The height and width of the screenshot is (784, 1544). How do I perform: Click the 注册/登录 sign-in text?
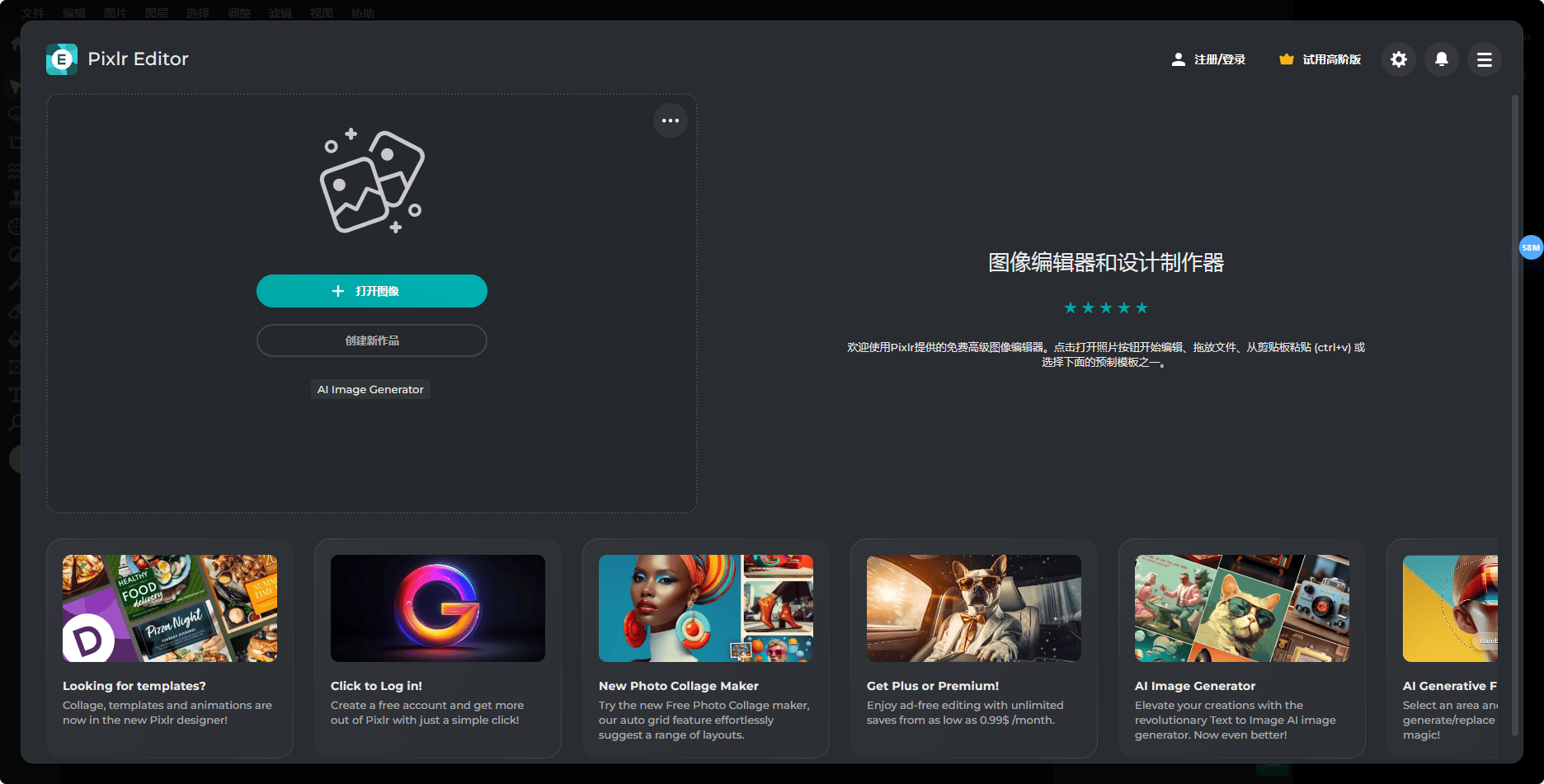coord(1220,59)
